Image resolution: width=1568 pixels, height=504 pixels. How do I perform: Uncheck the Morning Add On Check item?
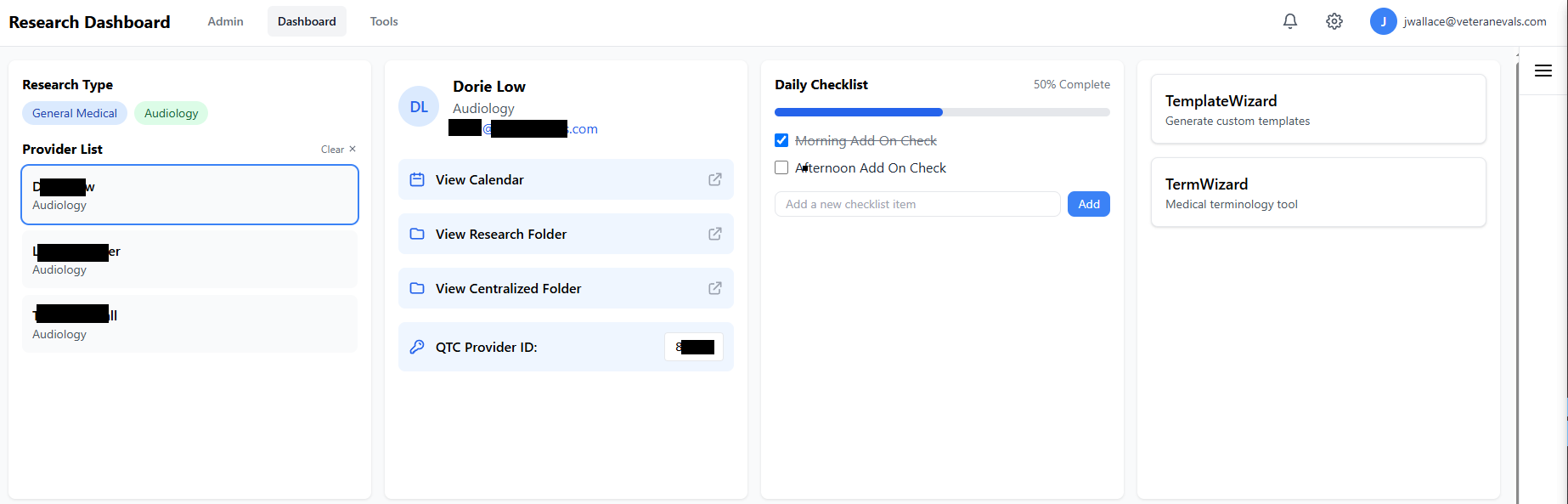pos(781,140)
